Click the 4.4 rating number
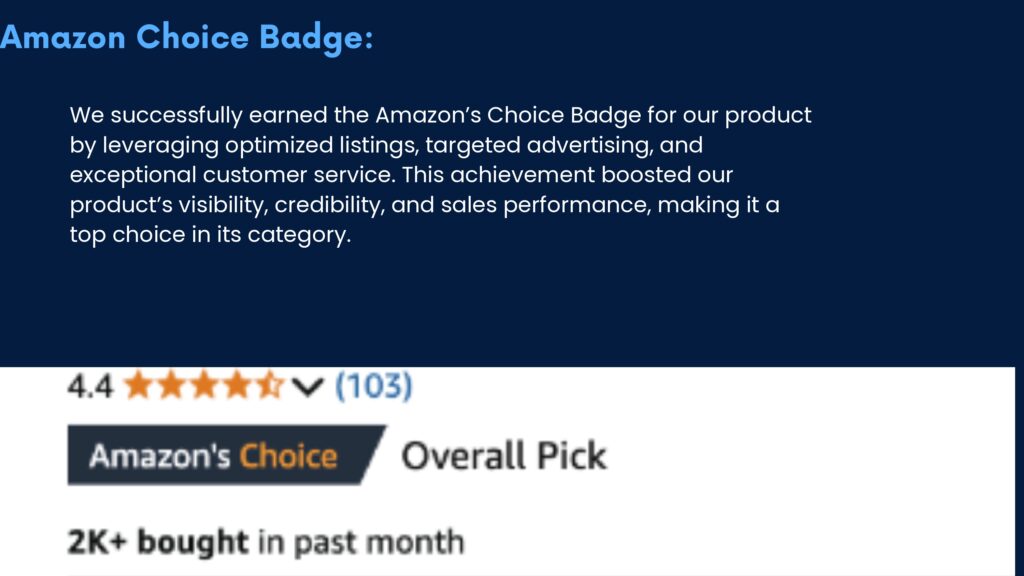Image resolution: width=1024 pixels, height=576 pixels. [x=91, y=386]
